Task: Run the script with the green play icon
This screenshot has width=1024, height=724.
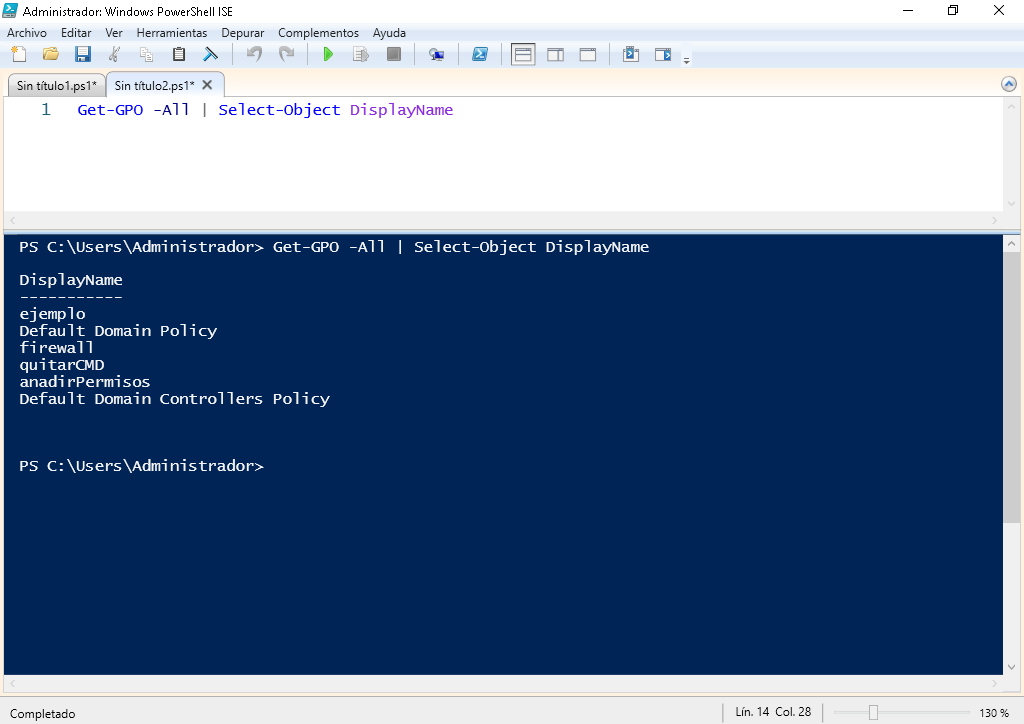Action: coord(328,54)
